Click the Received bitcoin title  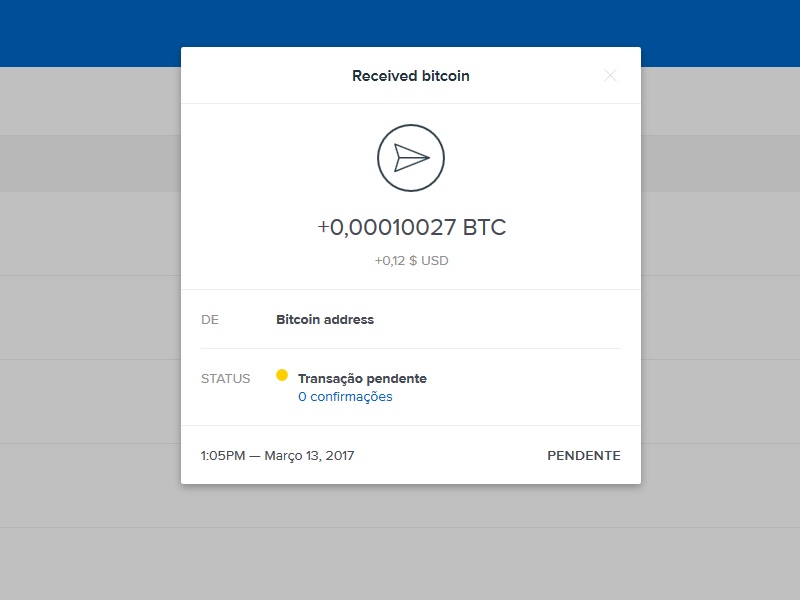pos(411,76)
